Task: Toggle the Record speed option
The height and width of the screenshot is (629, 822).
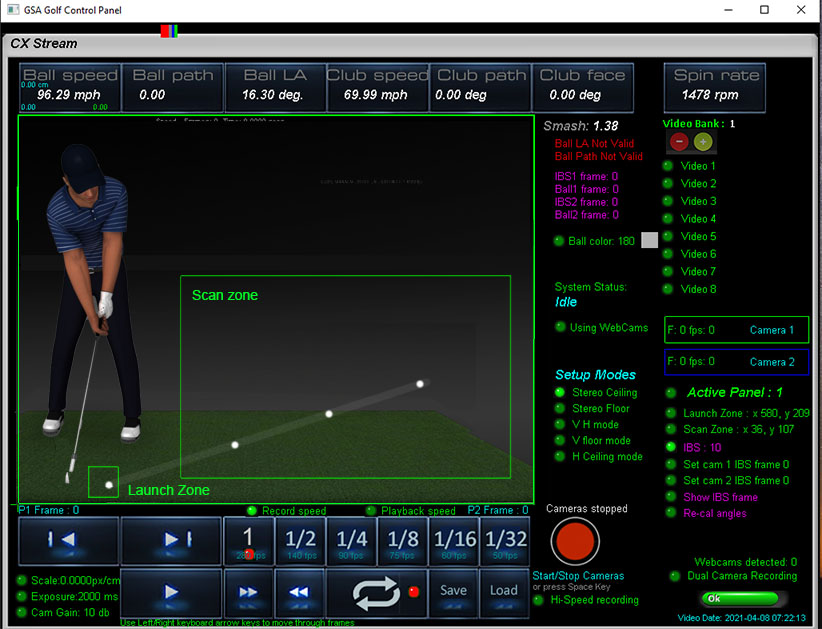Action: click(x=286, y=511)
